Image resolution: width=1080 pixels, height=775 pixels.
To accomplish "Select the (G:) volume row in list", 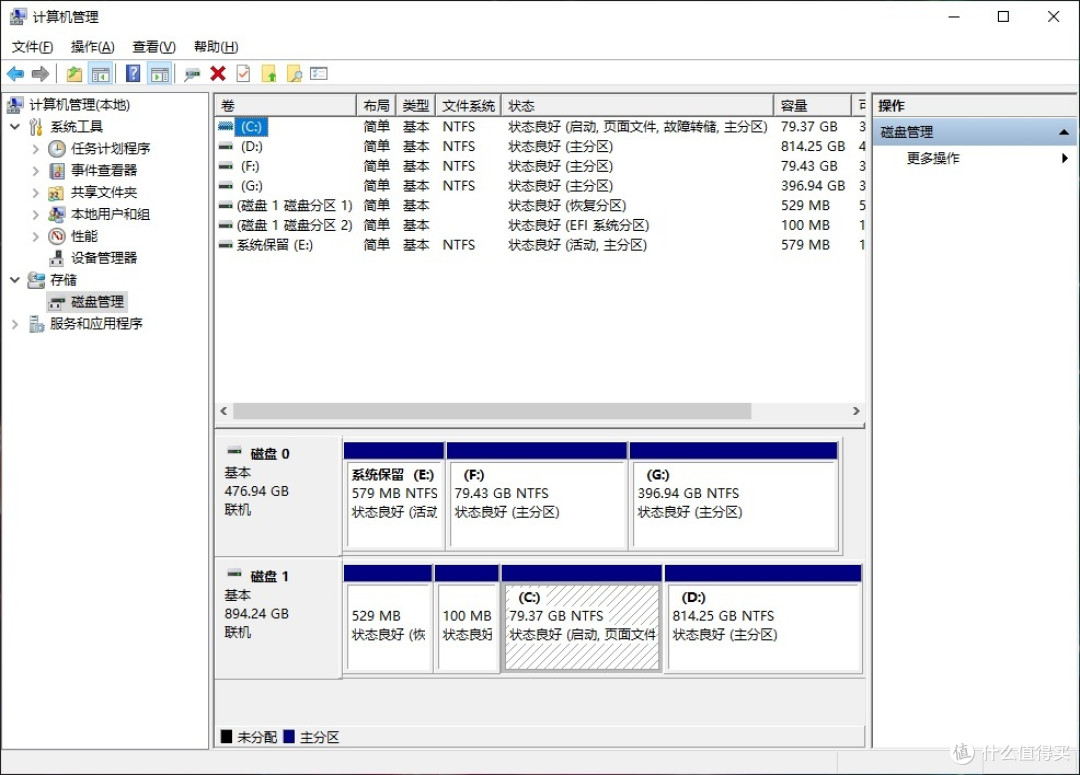I will [x=541, y=186].
